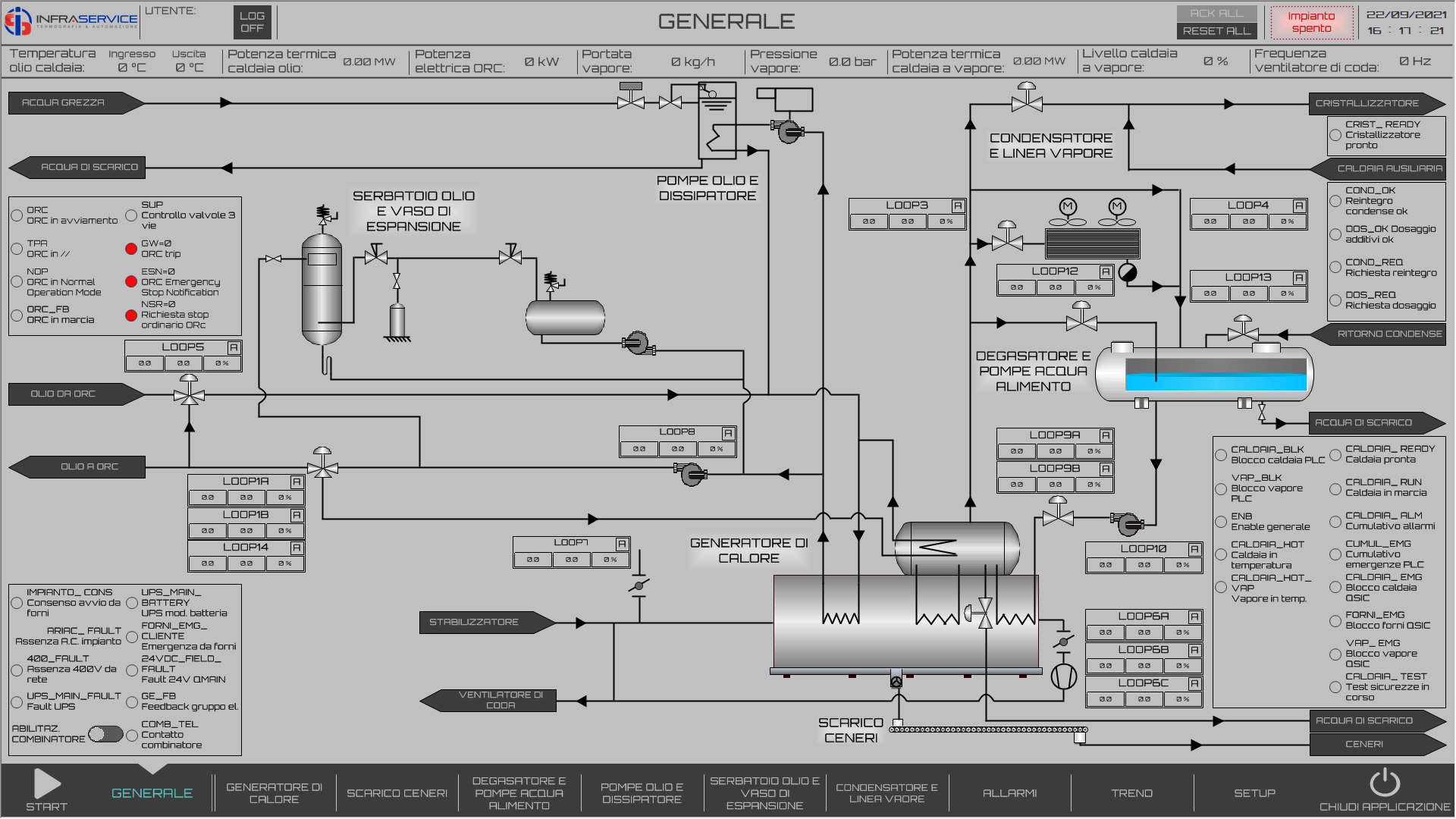Open the Allarmi tab
This screenshot has height=819, width=1456.
1010,793
